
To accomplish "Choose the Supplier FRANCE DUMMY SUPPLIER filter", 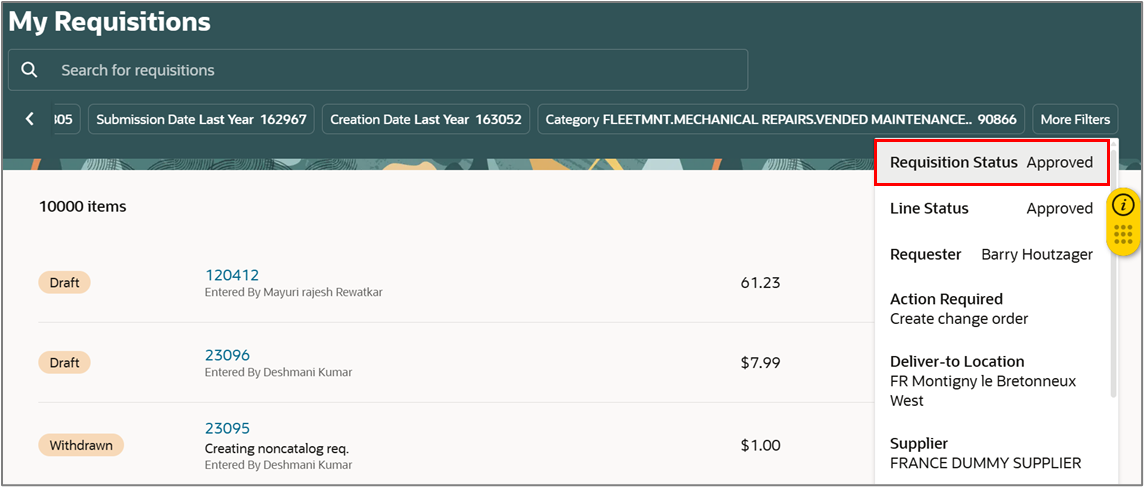I will [x=992, y=453].
